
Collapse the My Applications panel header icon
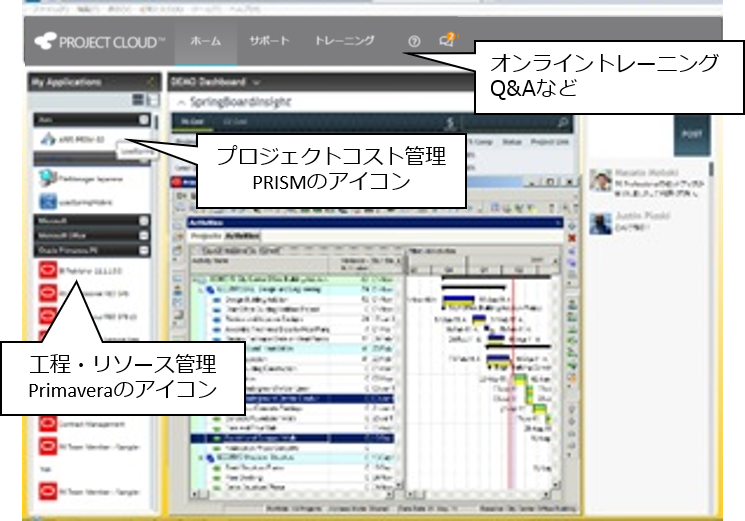pyautogui.click(x=151, y=82)
